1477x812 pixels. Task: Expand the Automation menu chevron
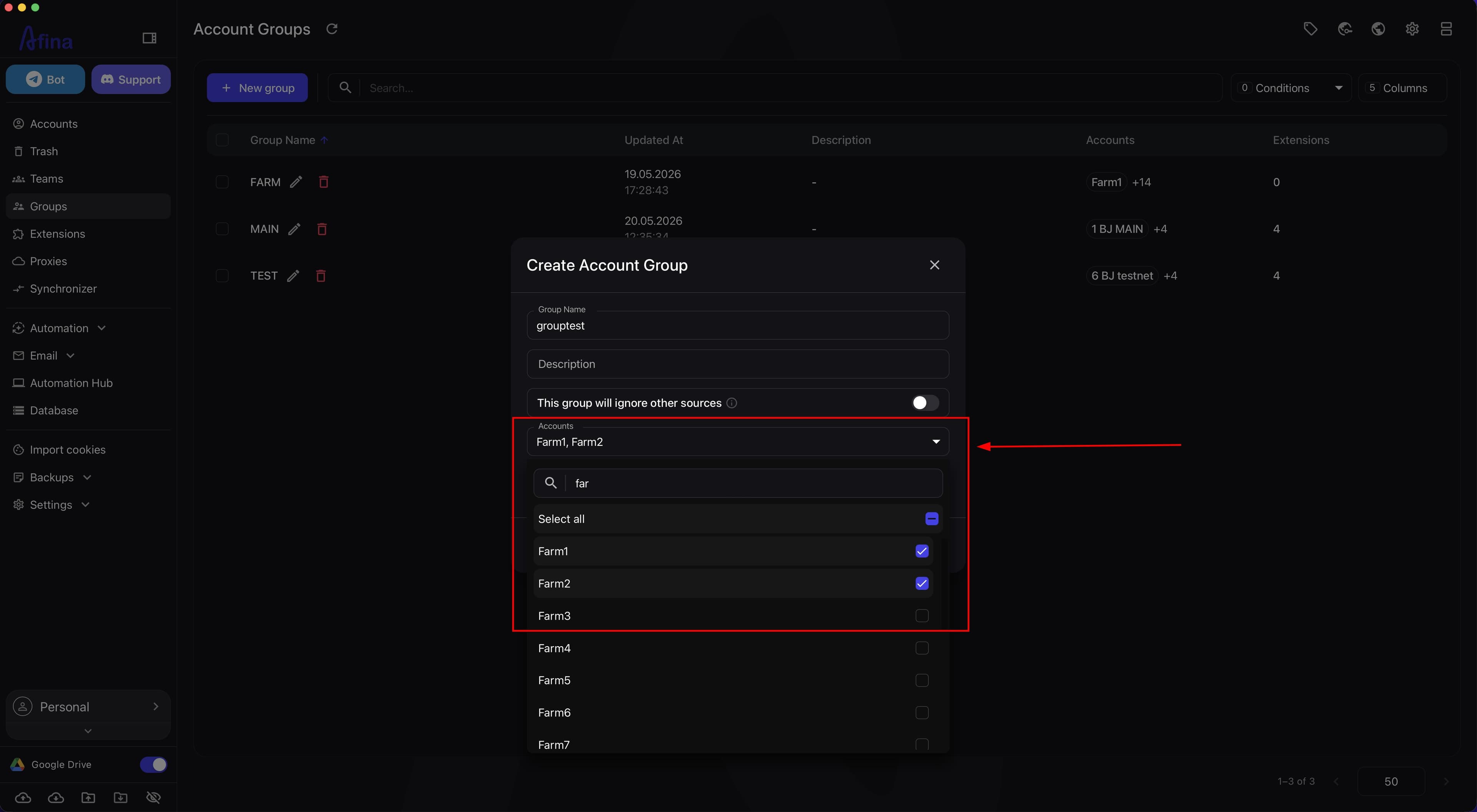coord(102,328)
